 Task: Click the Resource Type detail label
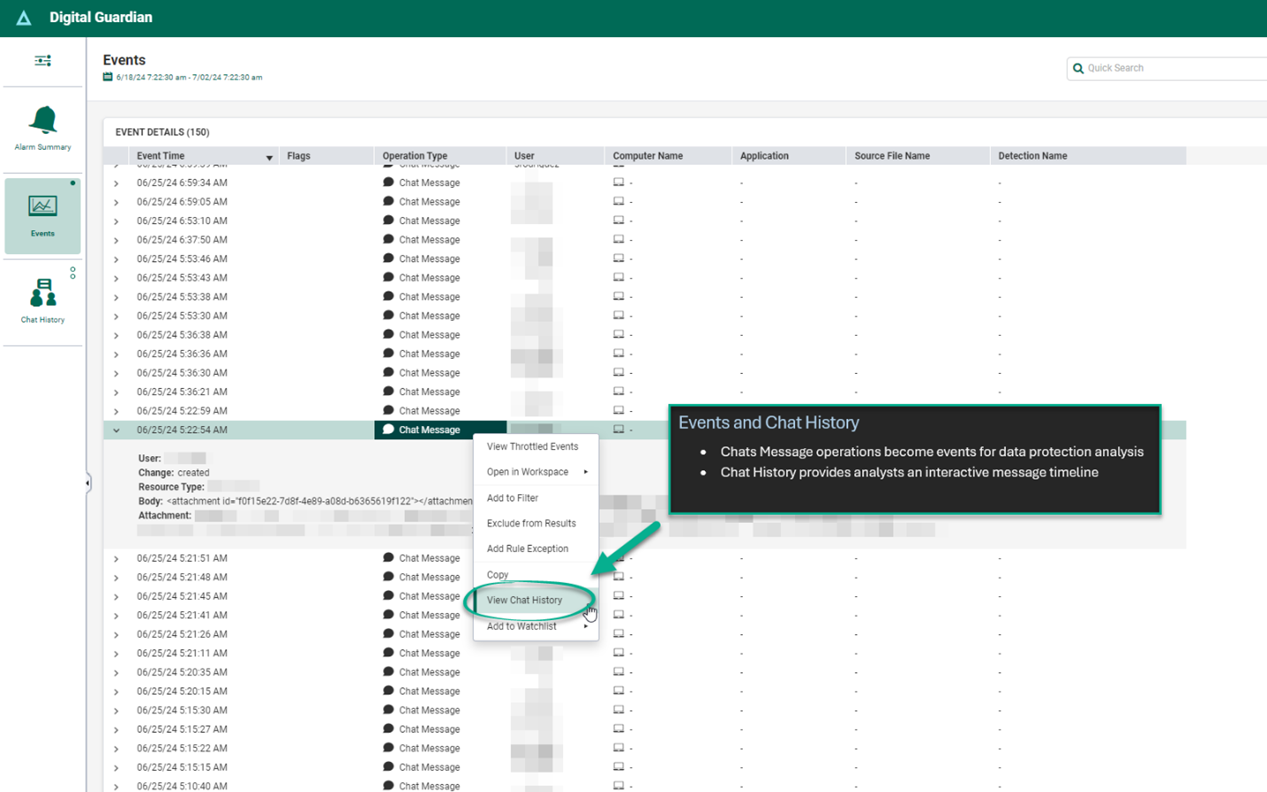point(171,487)
